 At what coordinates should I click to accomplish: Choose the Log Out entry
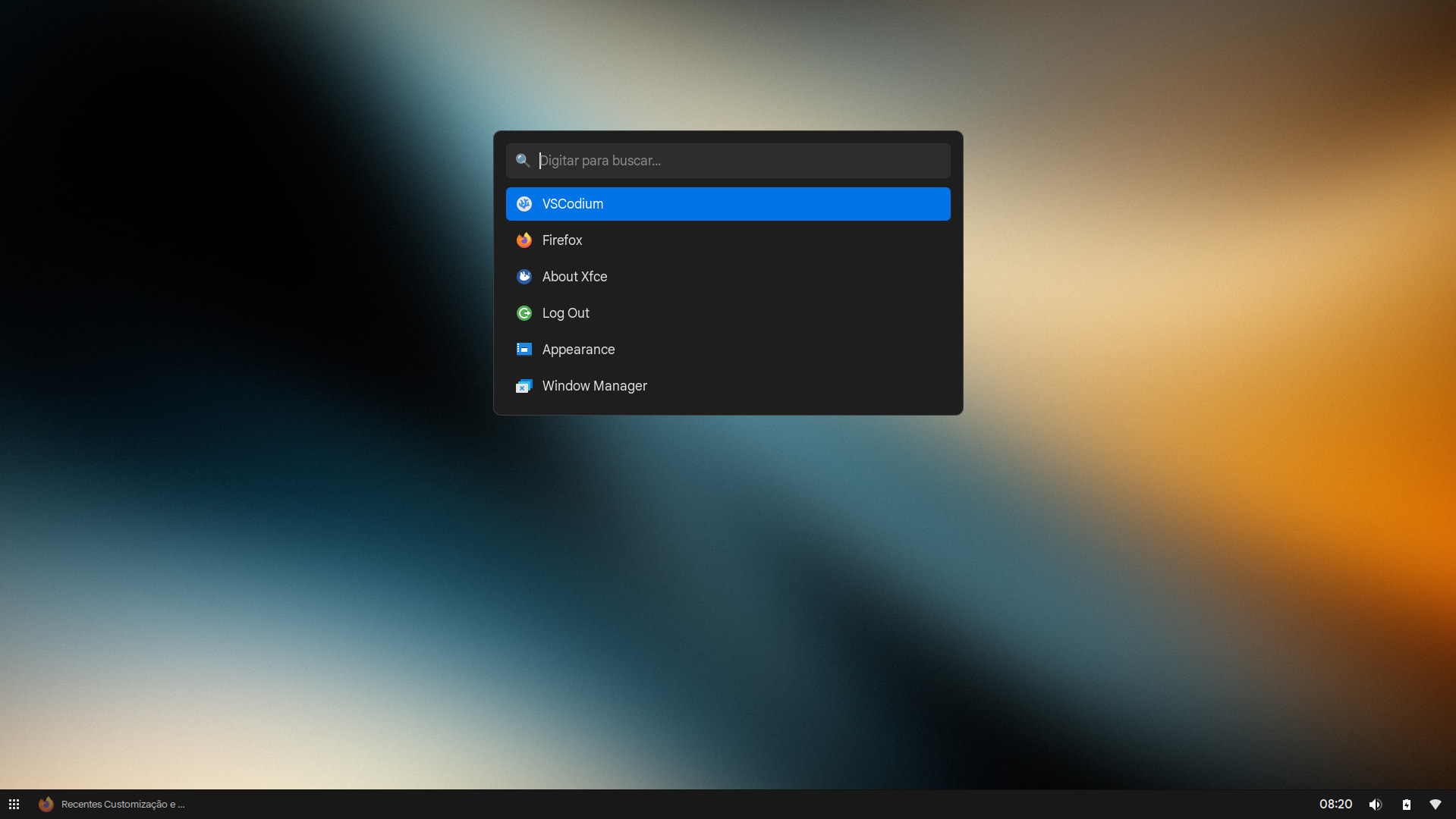(x=728, y=313)
